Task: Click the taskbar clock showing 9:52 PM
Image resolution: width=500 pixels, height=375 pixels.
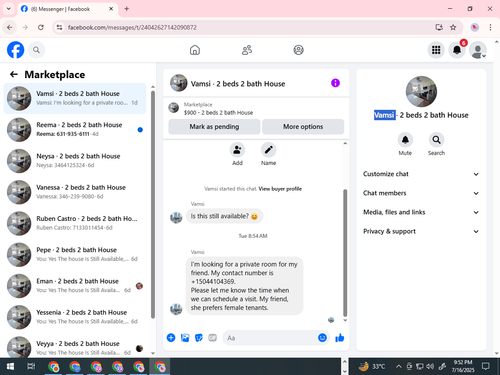Action: click(463, 366)
